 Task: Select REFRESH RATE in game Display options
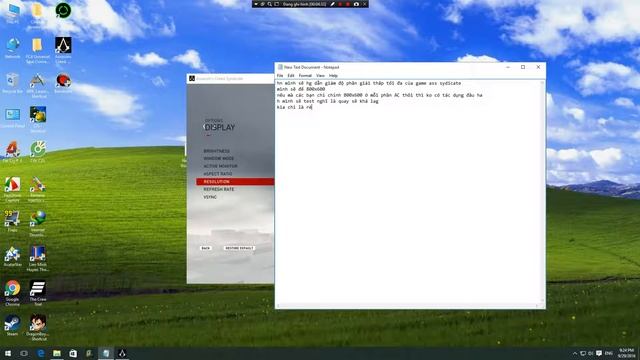pos(219,189)
